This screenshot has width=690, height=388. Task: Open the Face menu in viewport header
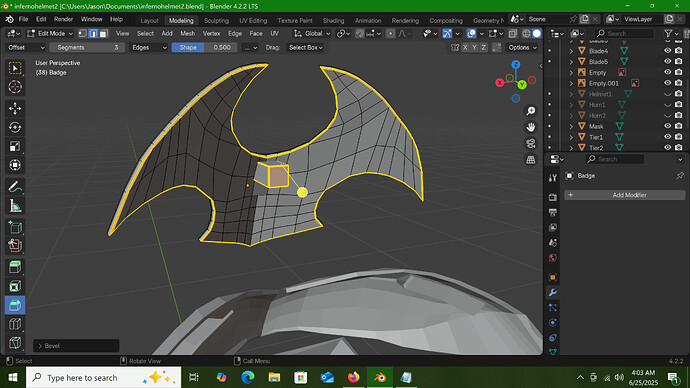click(x=256, y=33)
